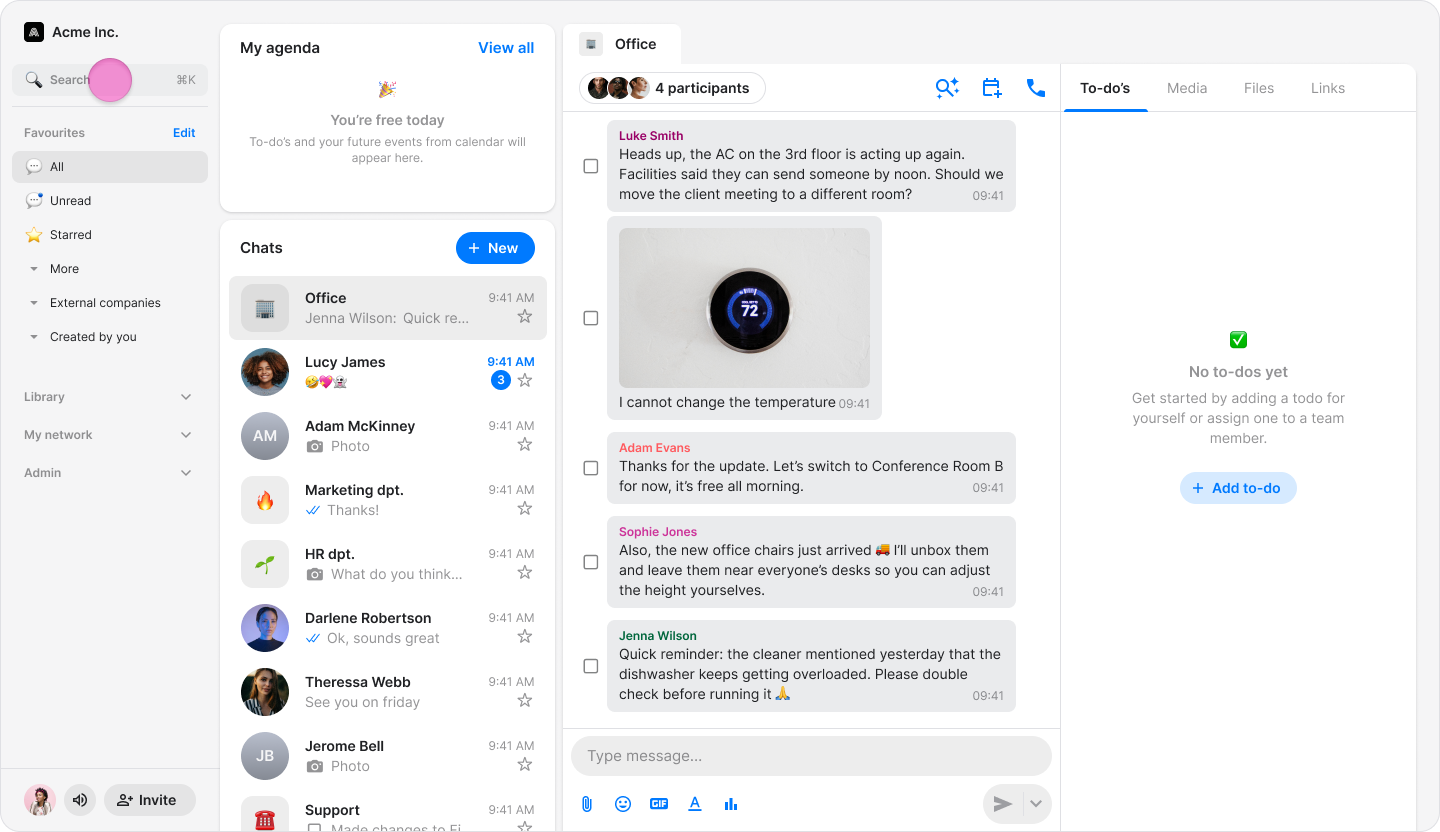Select the All favourites filter
The height and width of the screenshot is (832, 1440).
point(110,167)
